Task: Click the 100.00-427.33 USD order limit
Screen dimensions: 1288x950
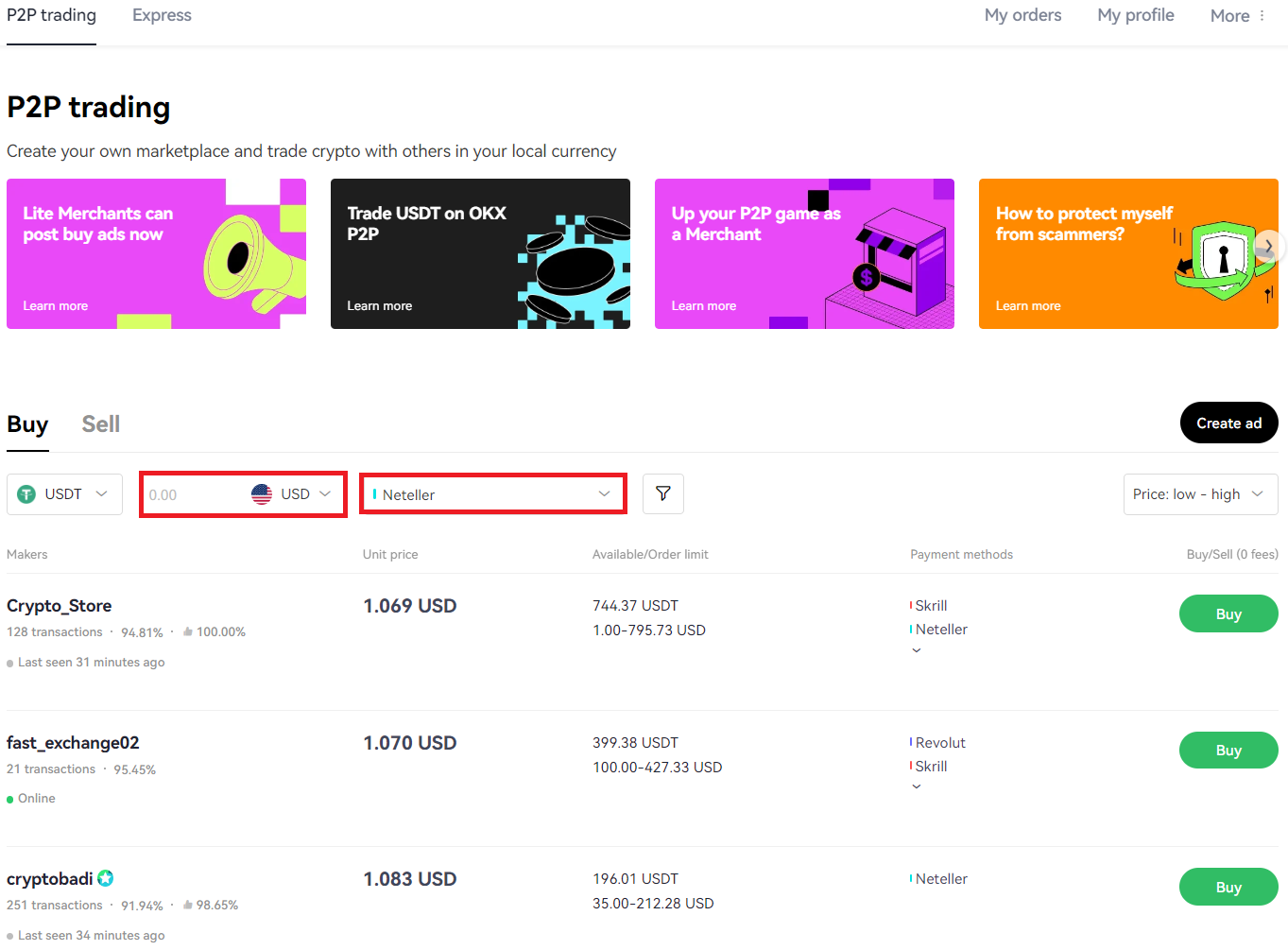Action: [x=657, y=768]
